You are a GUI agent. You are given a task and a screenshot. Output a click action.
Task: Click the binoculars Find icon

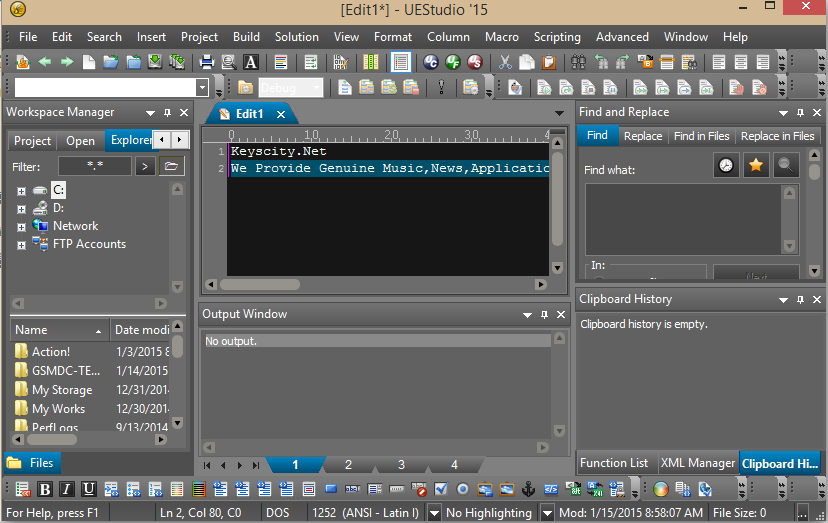click(x=579, y=62)
